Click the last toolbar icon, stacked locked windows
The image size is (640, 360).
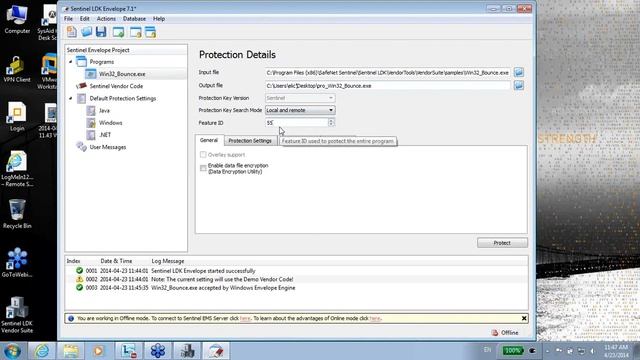coord(151,32)
